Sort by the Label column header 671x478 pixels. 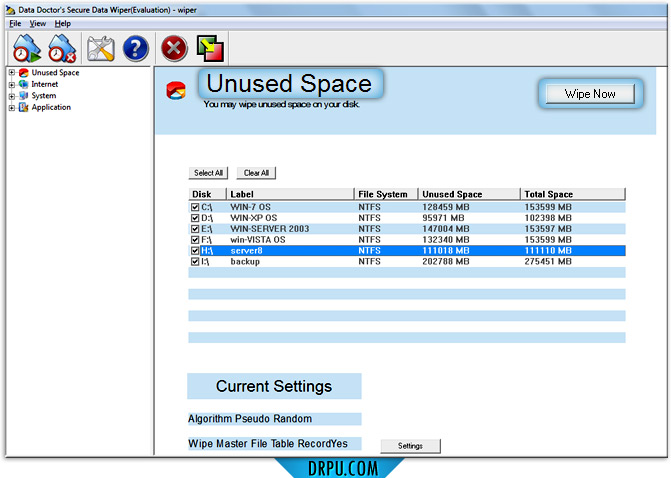pyautogui.click(x=290, y=194)
